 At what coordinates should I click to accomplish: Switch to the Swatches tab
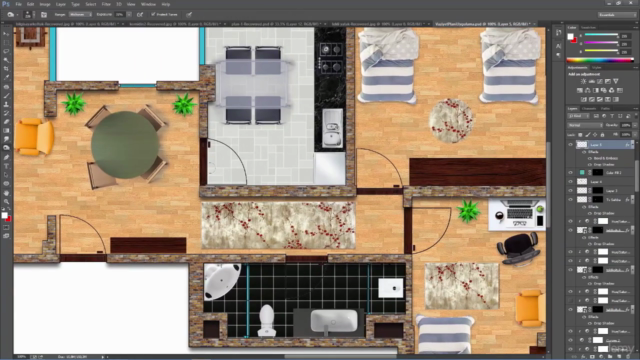coord(588,28)
